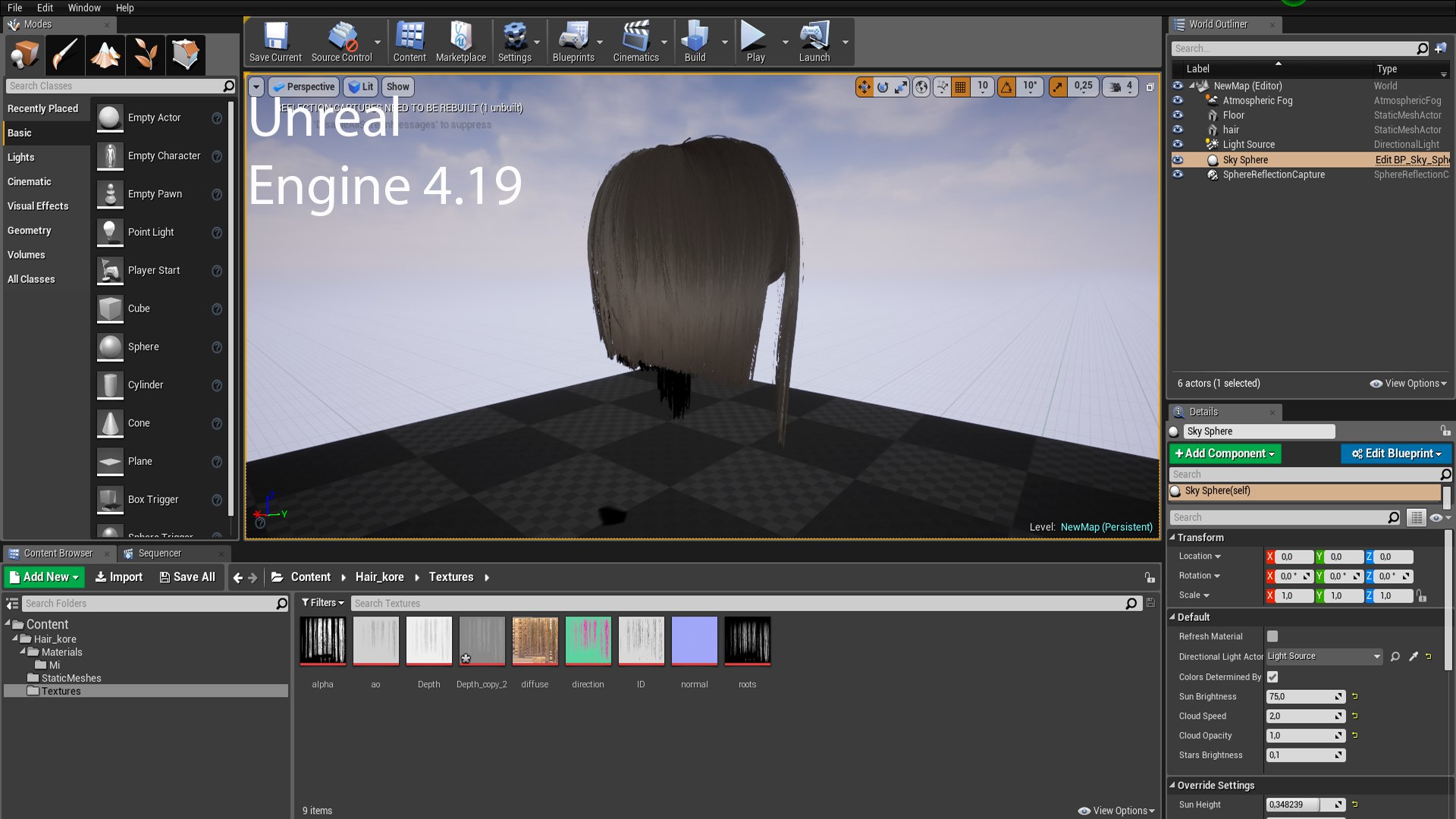This screenshot has height=819, width=1456.
Task: Click the Cloud Speed value slider field
Action: [x=1305, y=717]
